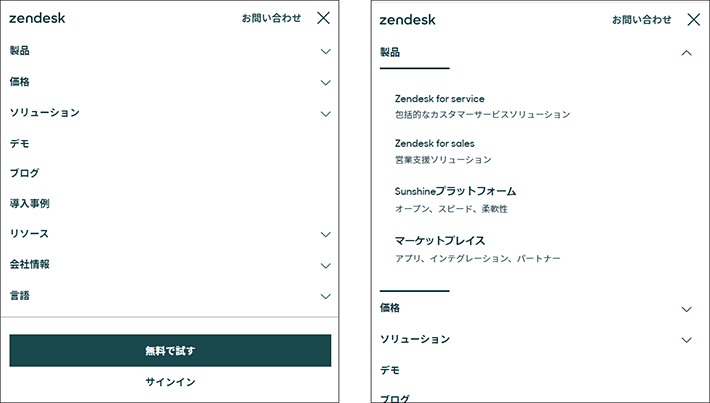Select 製品 menu label in left panel
Screen dimensions: 710x403
click(19, 51)
